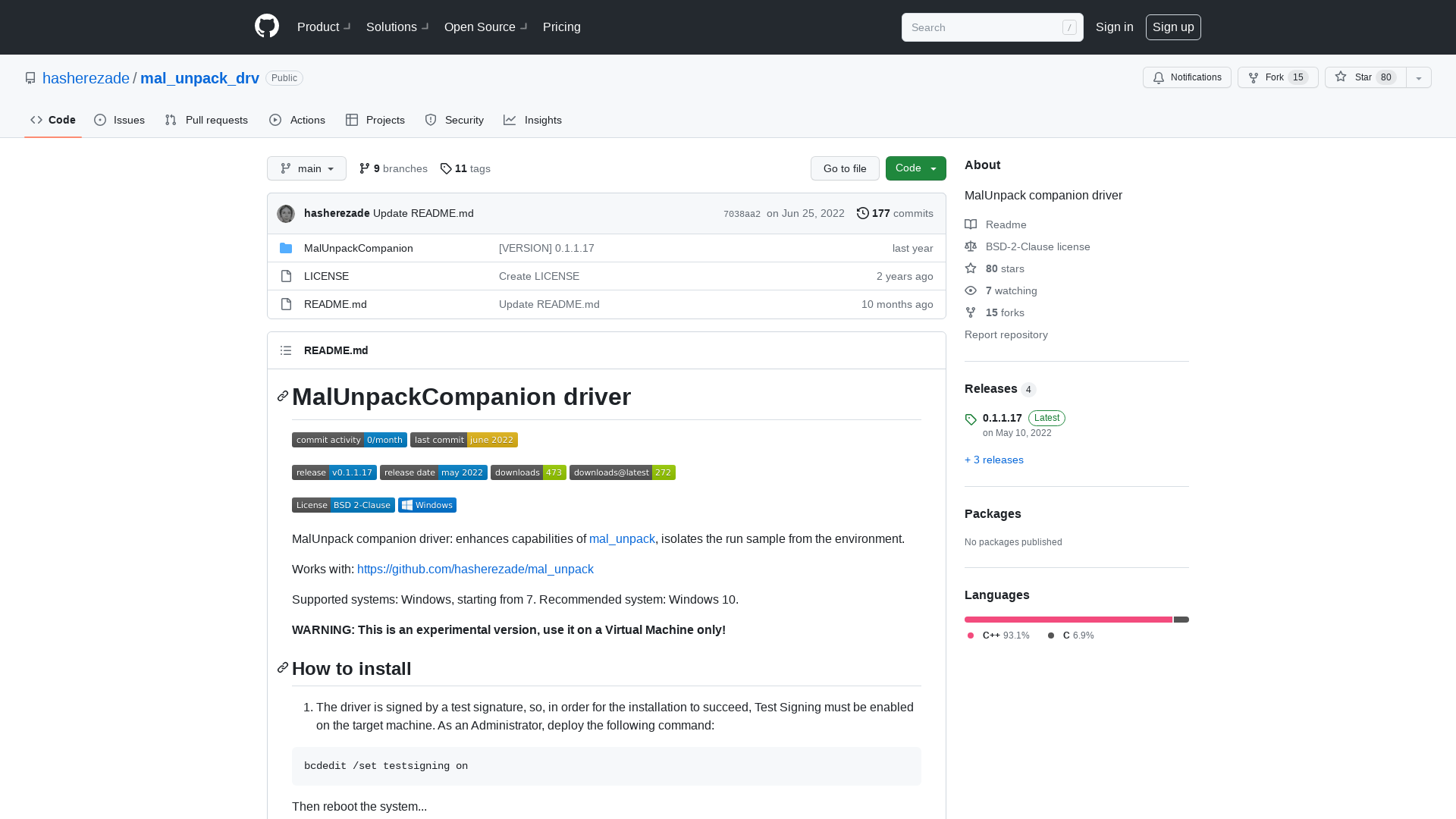Screen dimensions: 1456x819
Task: Click the Sign up button
Action: point(1173,27)
